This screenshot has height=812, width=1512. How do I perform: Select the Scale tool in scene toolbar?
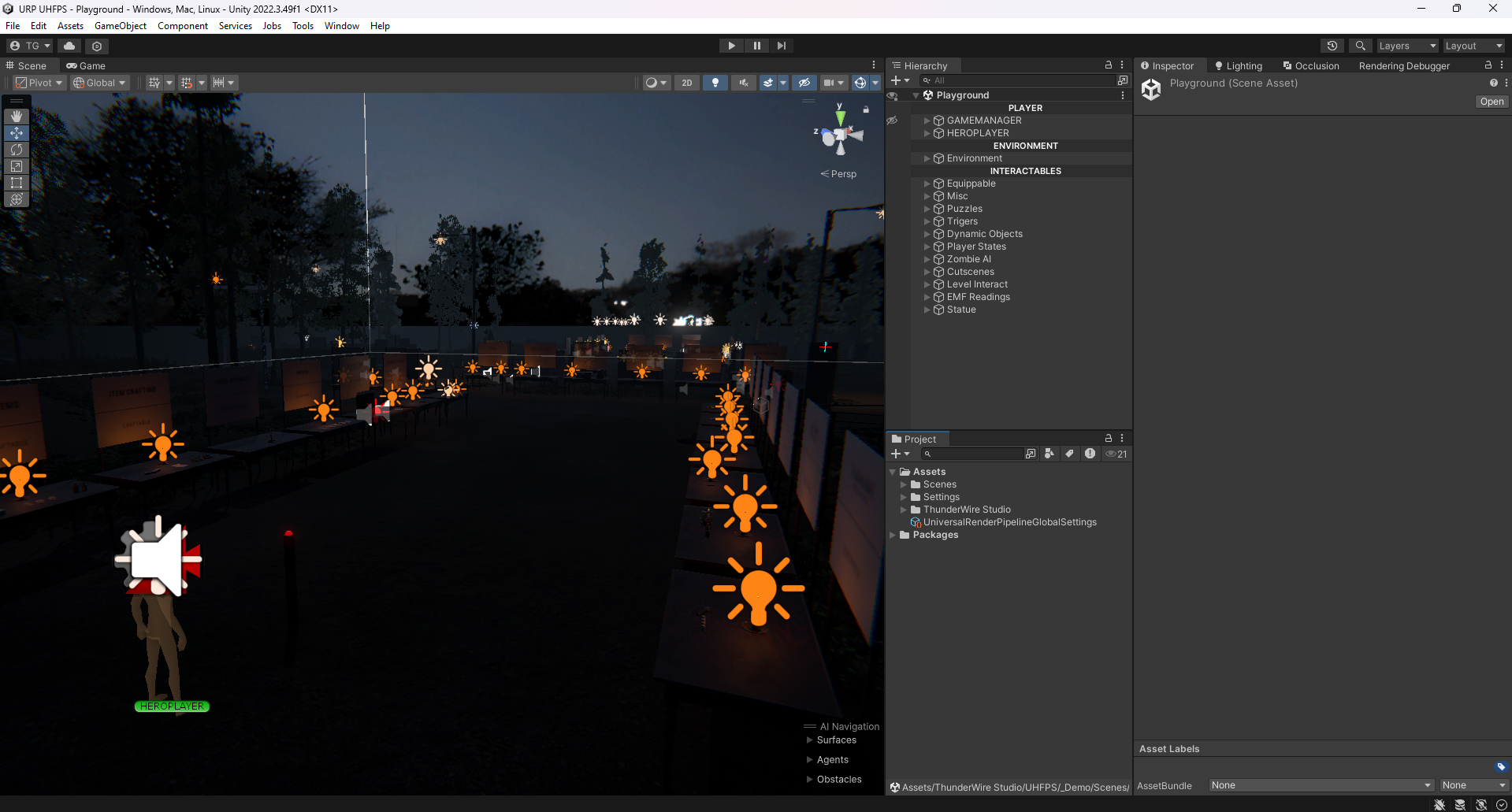(17, 166)
